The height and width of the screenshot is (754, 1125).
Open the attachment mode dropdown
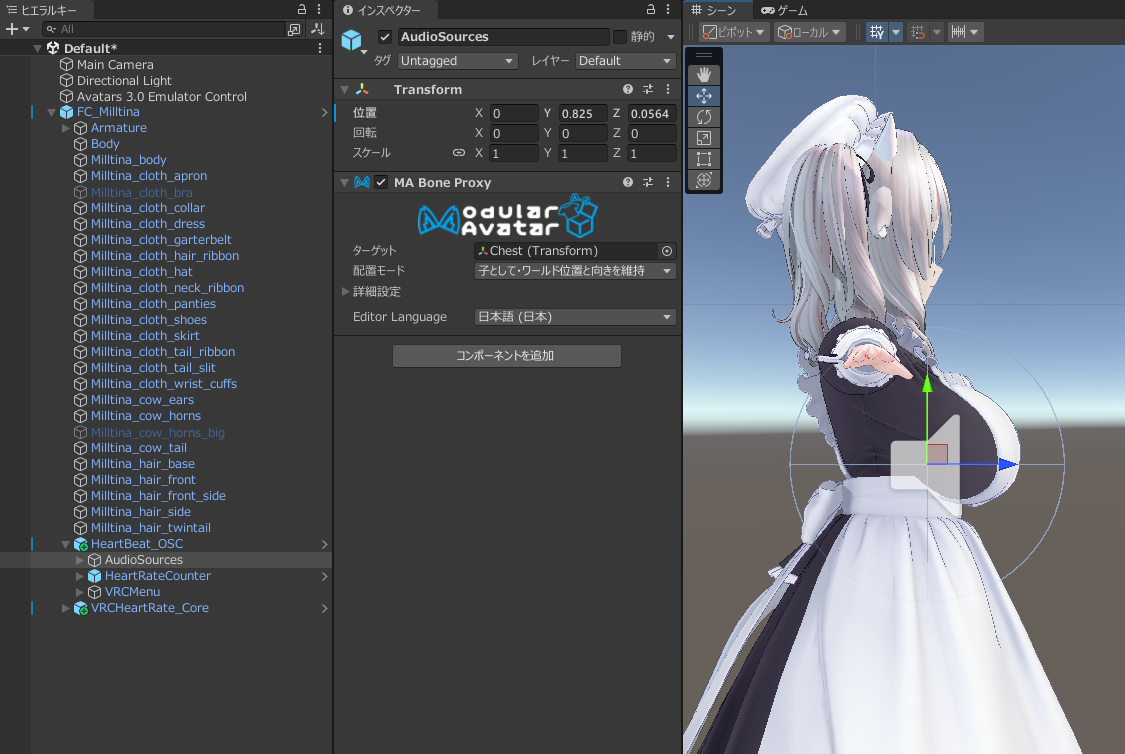coord(575,270)
